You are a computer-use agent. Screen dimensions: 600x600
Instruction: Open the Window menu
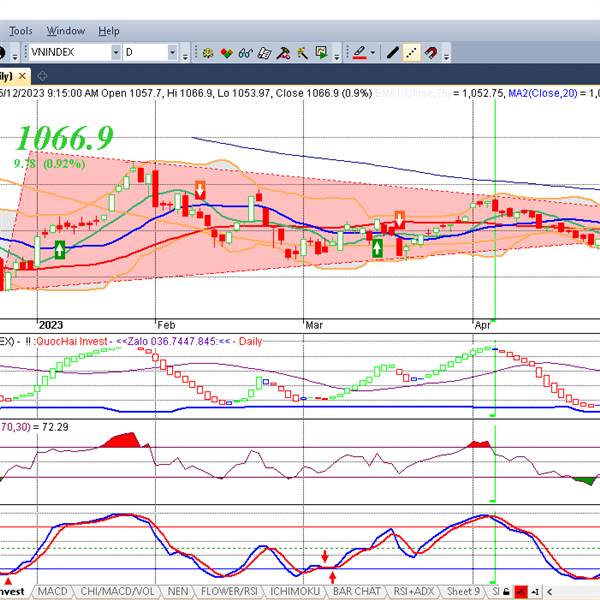coord(66,31)
